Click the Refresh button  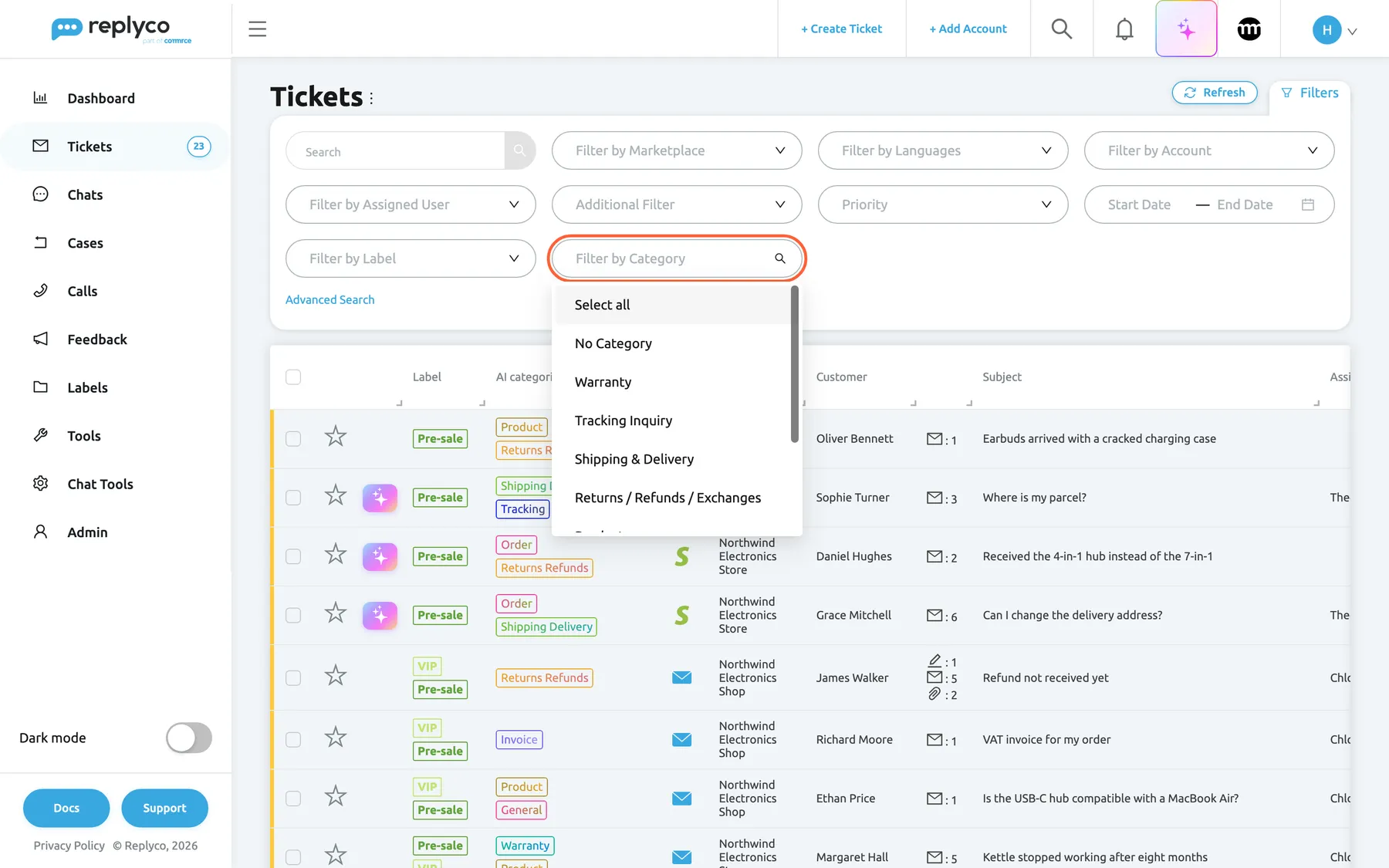[1215, 93]
